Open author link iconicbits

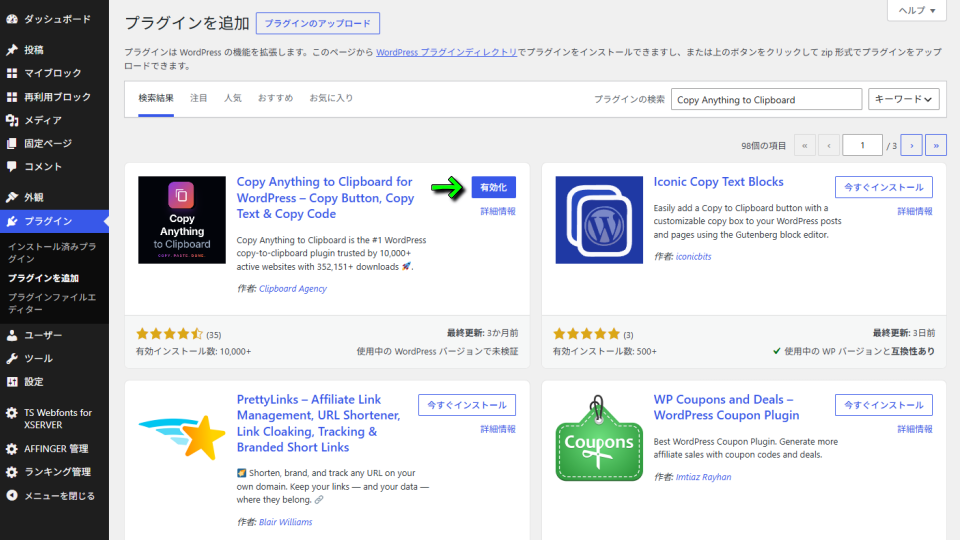point(694,257)
